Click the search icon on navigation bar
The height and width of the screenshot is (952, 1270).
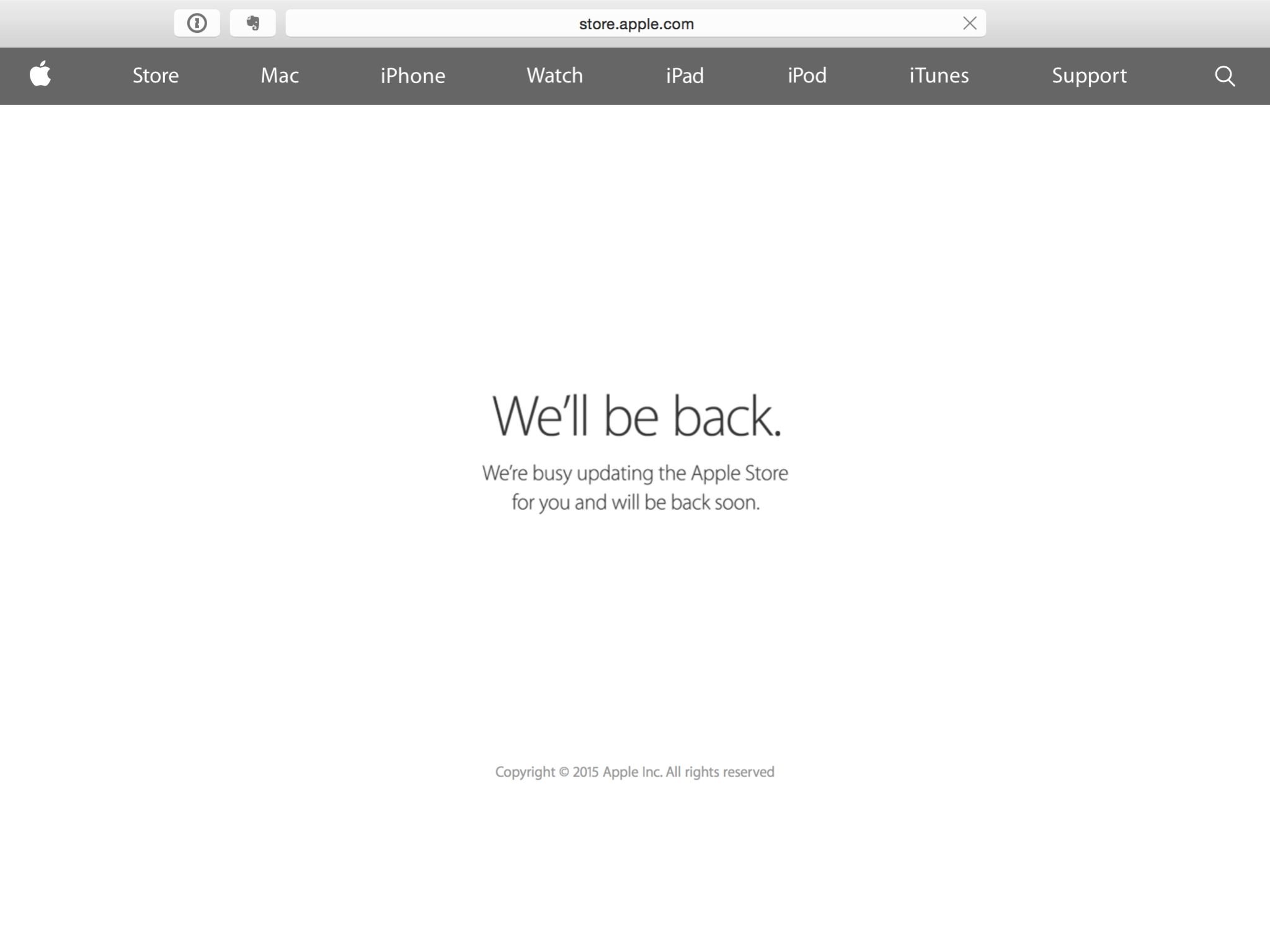click(1225, 75)
